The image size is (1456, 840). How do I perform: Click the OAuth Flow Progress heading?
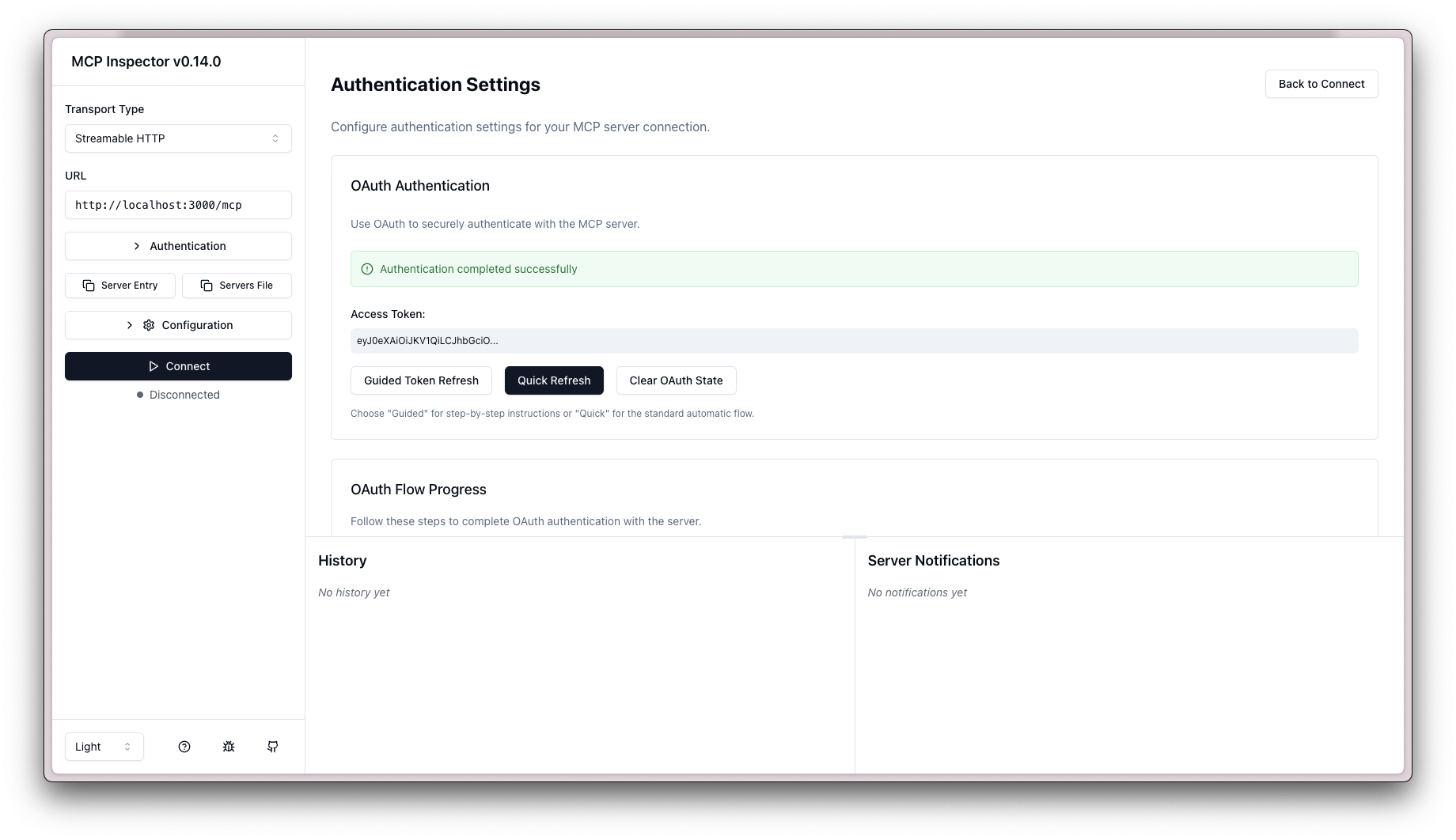(x=419, y=490)
